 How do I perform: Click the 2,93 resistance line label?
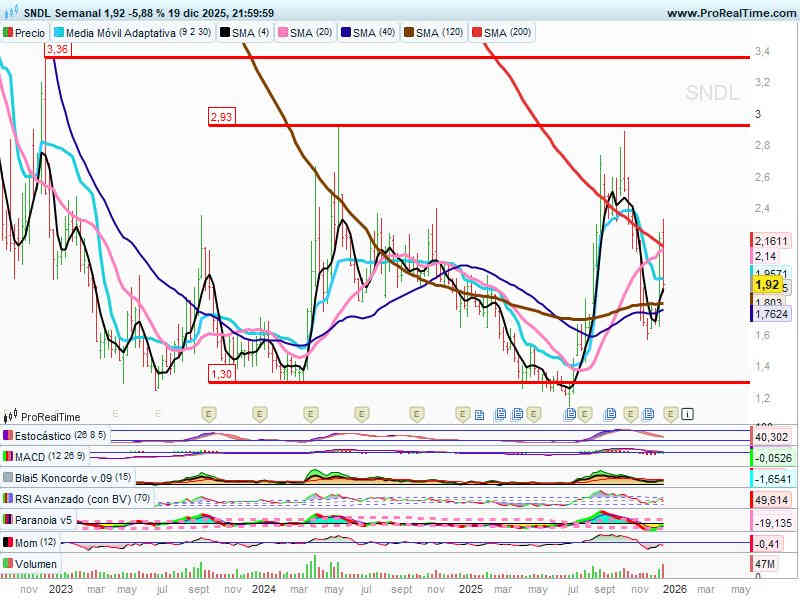pyautogui.click(x=221, y=117)
